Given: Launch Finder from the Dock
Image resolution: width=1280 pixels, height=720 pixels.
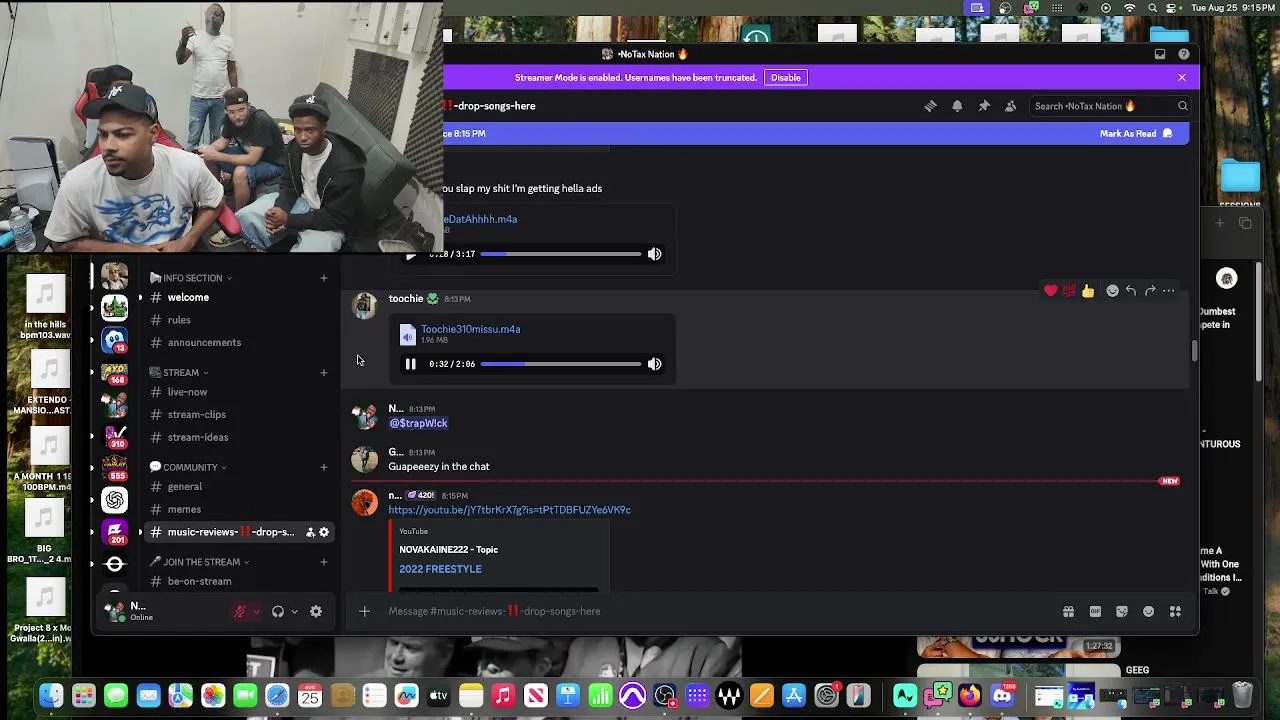Looking at the screenshot, I should [51, 696].
